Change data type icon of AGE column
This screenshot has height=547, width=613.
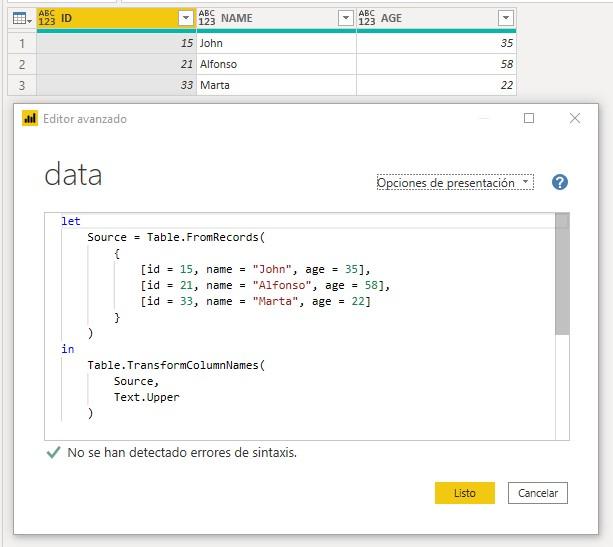(x=366, y=18)
